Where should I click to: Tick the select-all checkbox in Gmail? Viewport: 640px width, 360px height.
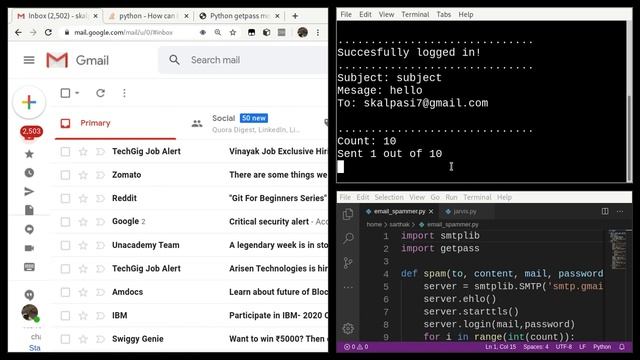tap(65, 93)
